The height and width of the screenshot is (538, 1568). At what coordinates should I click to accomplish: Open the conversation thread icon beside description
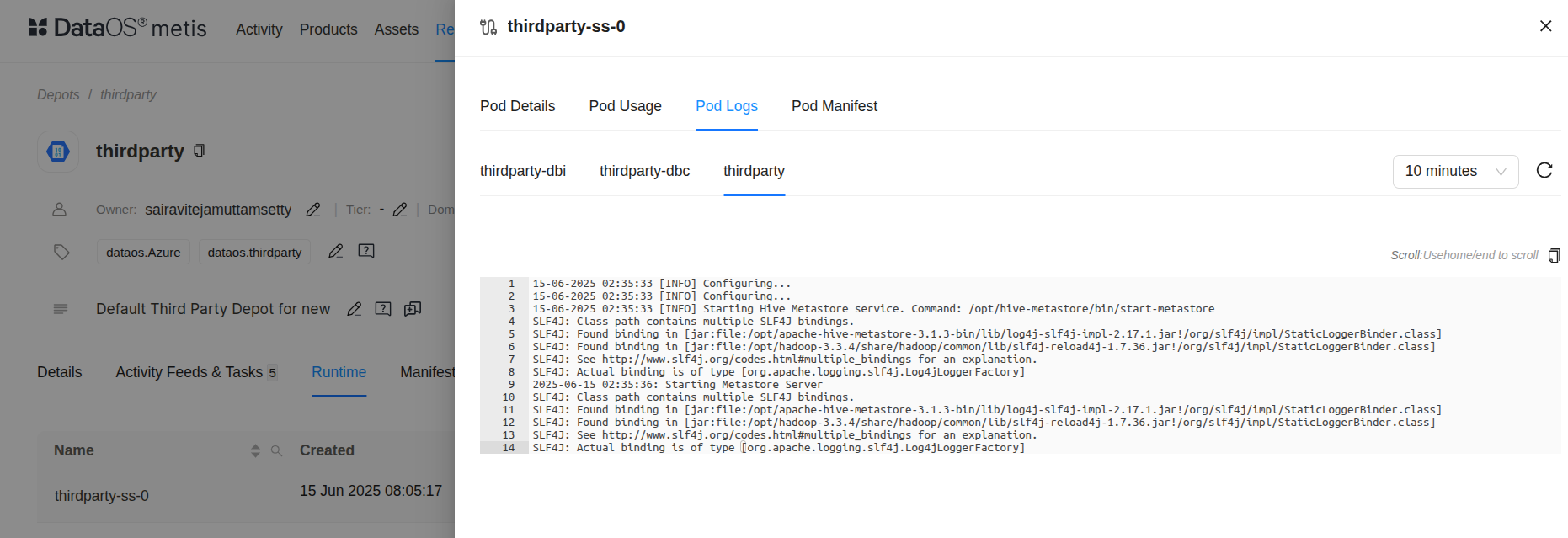412,309
